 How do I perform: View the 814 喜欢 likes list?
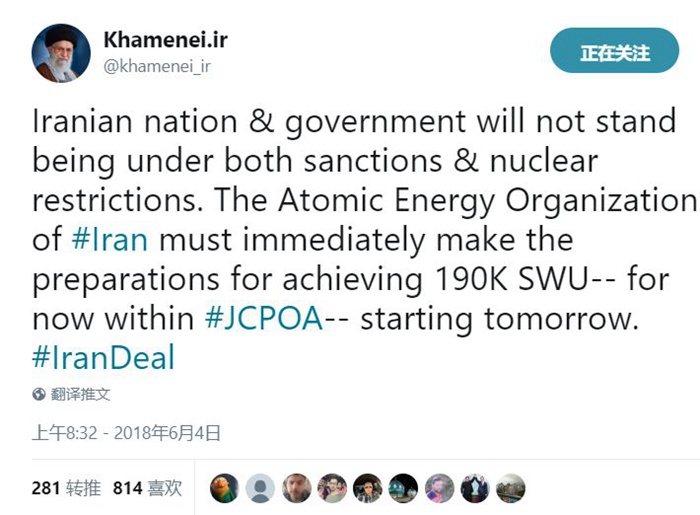(x=147, y=488)
